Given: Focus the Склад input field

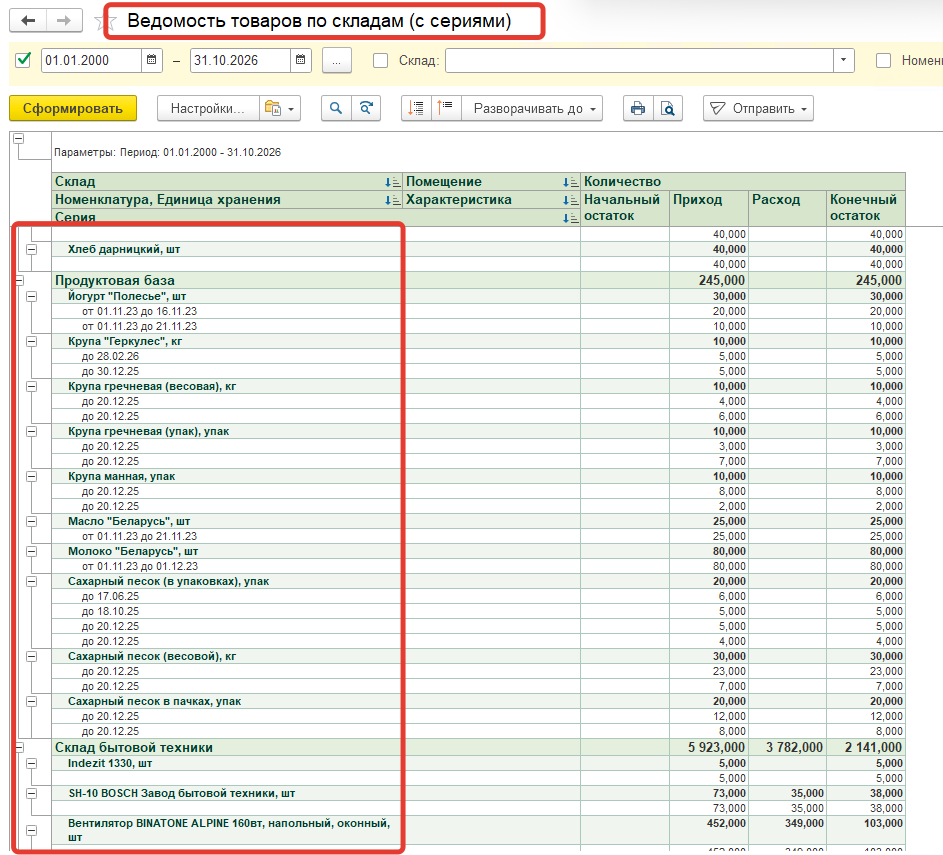Looking at the screenshot, I should tap(639, 60).
